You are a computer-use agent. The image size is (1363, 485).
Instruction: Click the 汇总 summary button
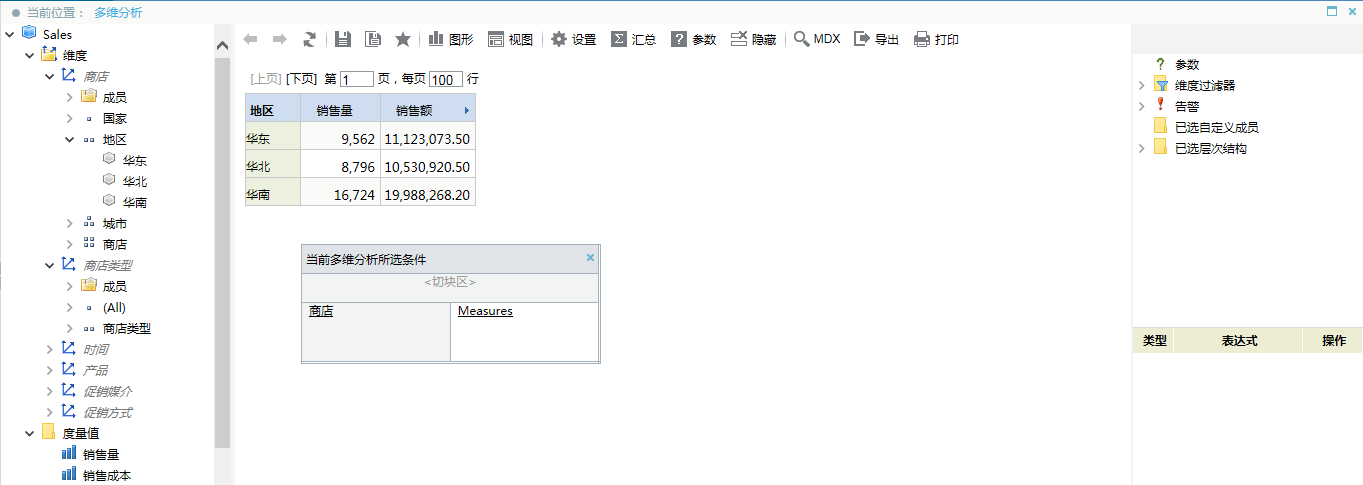coord(634,39)
